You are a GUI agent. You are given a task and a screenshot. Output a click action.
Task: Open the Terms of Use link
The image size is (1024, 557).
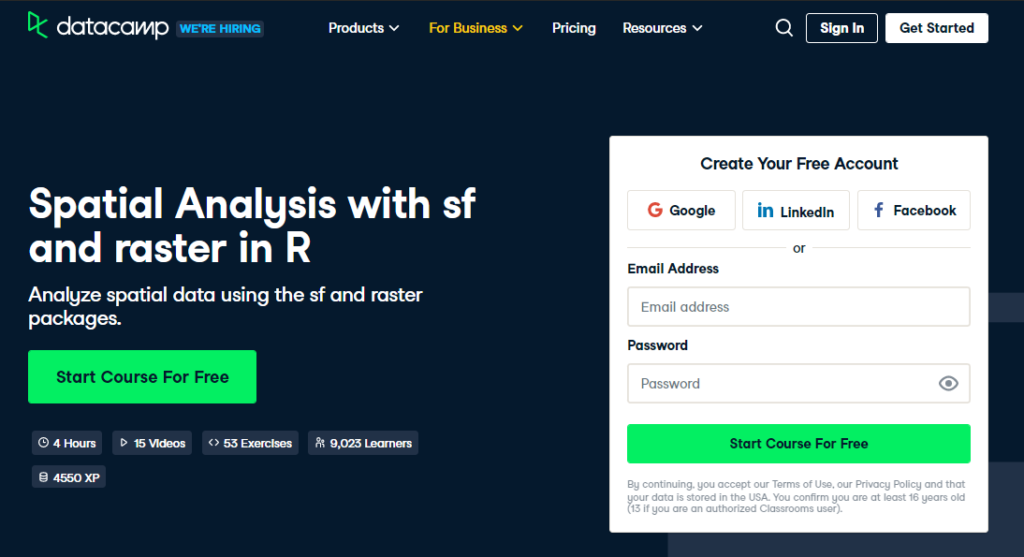click(802, 484)
